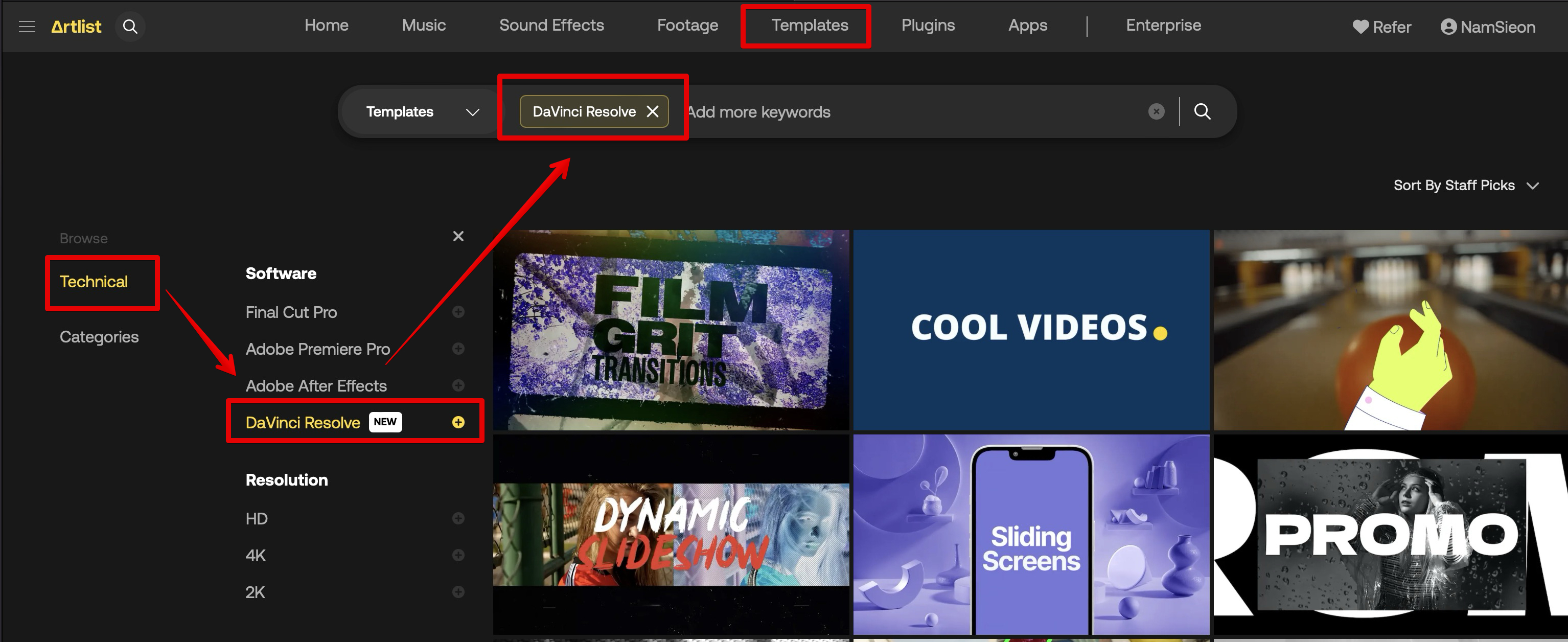Select the Adobe After Effects software filter
The height and width of the screenshot is (642, 1568).
coord(316,386)
